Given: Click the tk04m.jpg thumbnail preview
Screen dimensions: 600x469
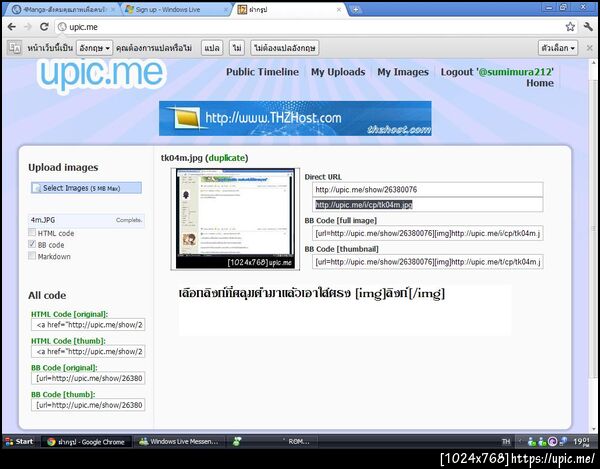Looking at the screenshot, I should 235,219.
